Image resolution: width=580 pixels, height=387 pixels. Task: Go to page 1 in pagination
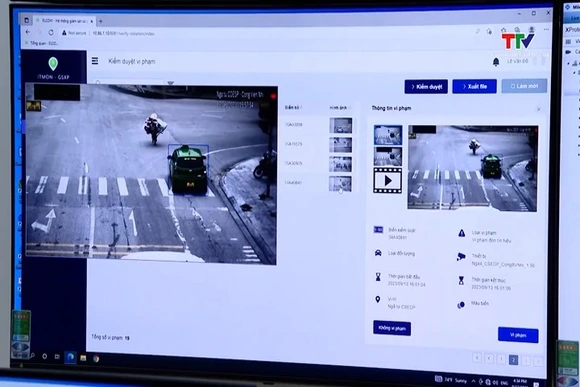501,359
